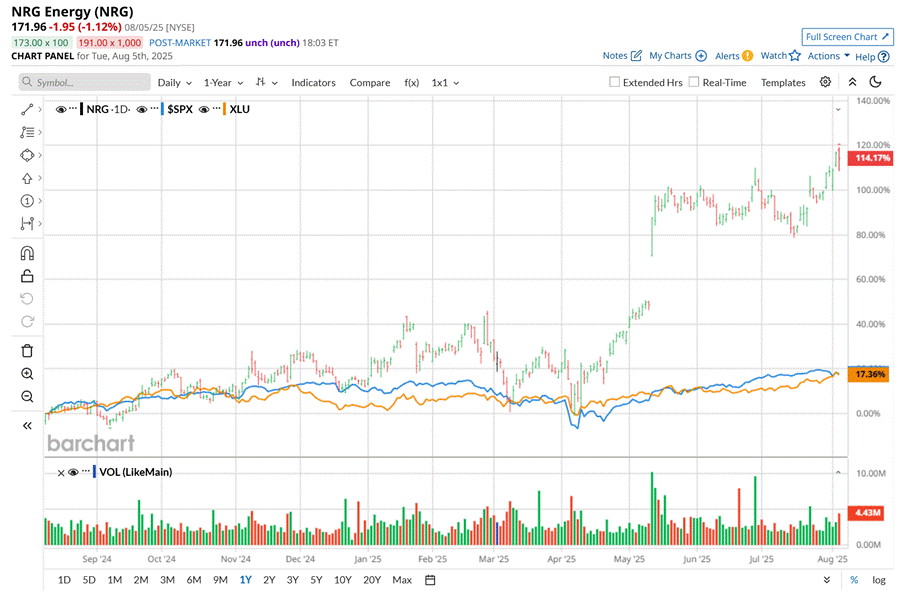Select the measure range tool
Viewport: 902px width, 596px height.
[27, 223]
